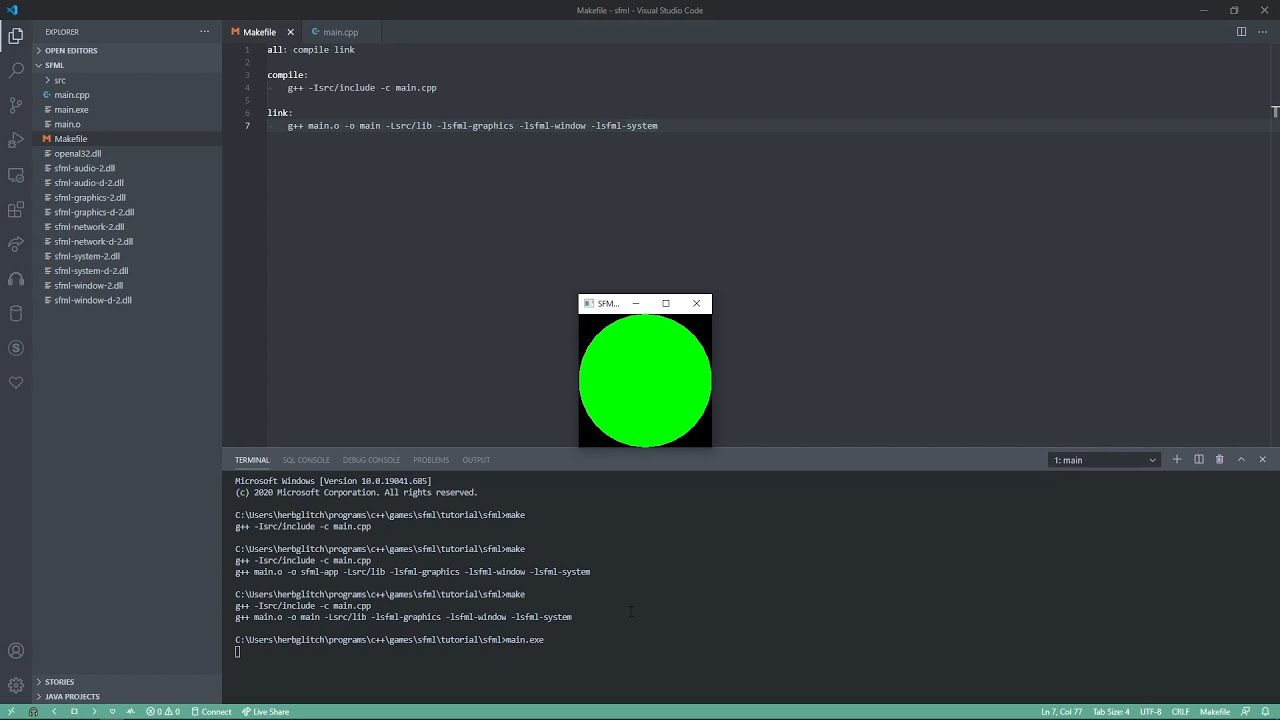Split the editor right
This screenshot has height=720, width=1280.
[1241, 32]
